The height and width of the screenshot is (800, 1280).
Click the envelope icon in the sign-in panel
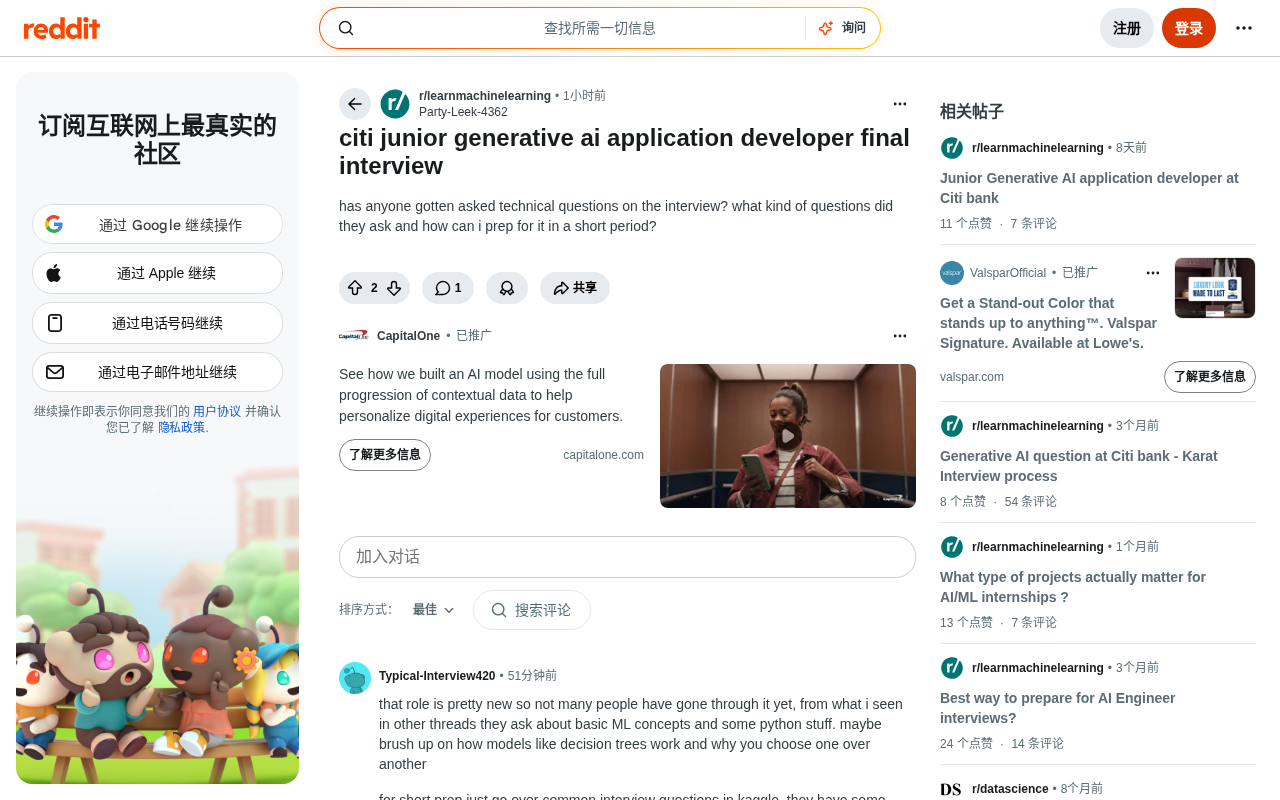(55, 372)
